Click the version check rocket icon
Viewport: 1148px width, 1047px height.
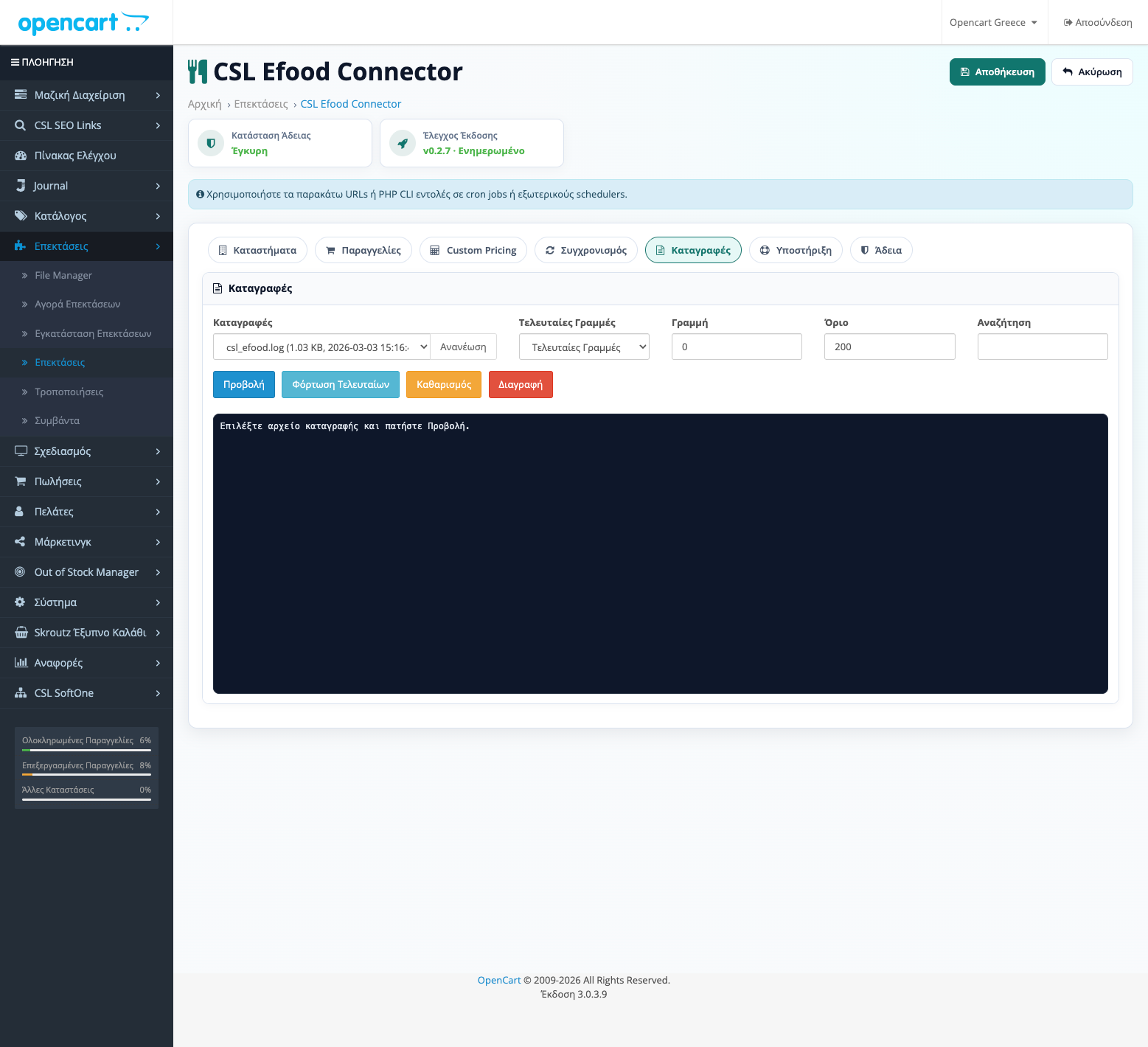pos(403,143)
